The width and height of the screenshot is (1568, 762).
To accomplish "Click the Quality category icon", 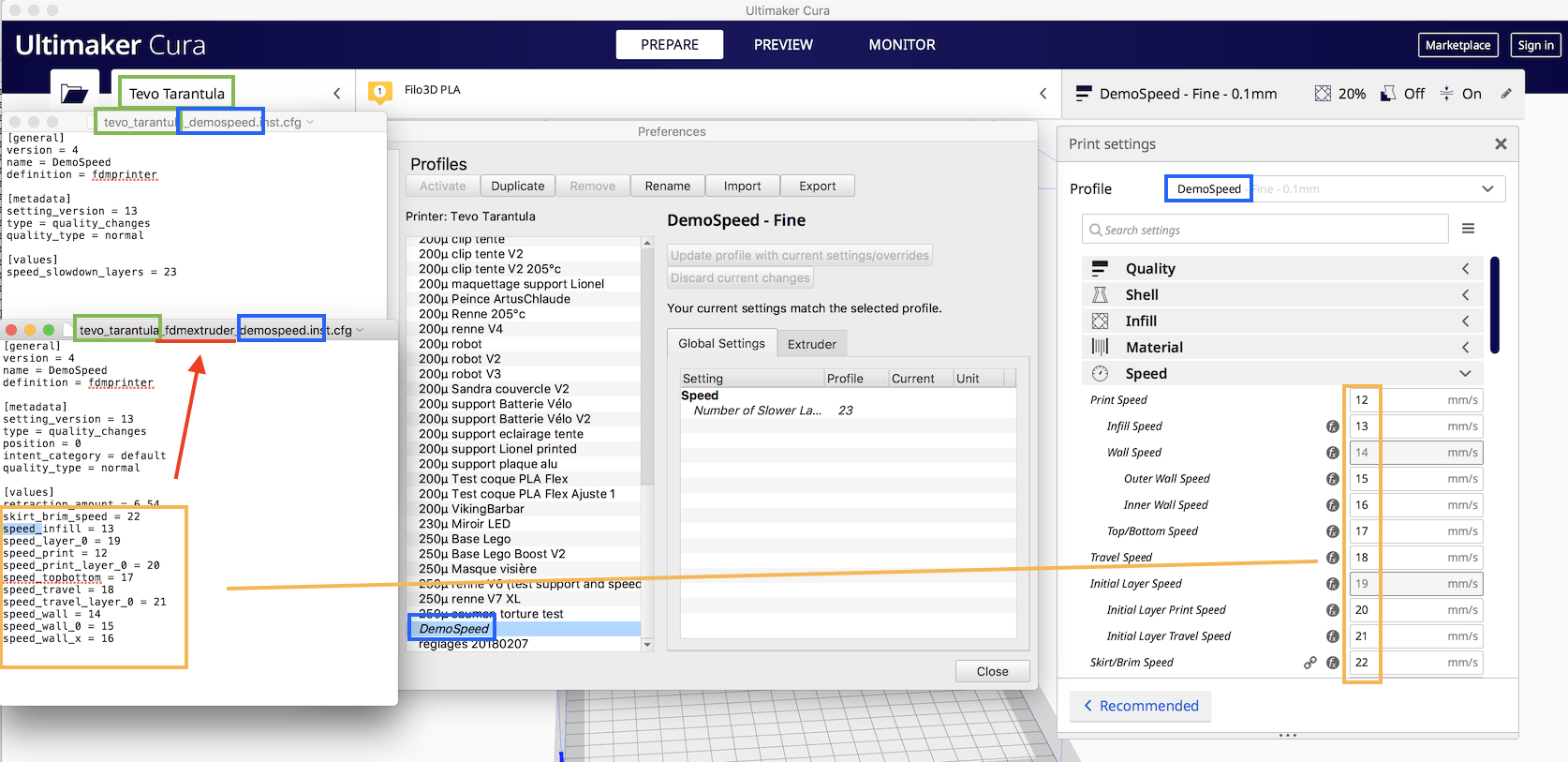I will tap(1100, 269).
